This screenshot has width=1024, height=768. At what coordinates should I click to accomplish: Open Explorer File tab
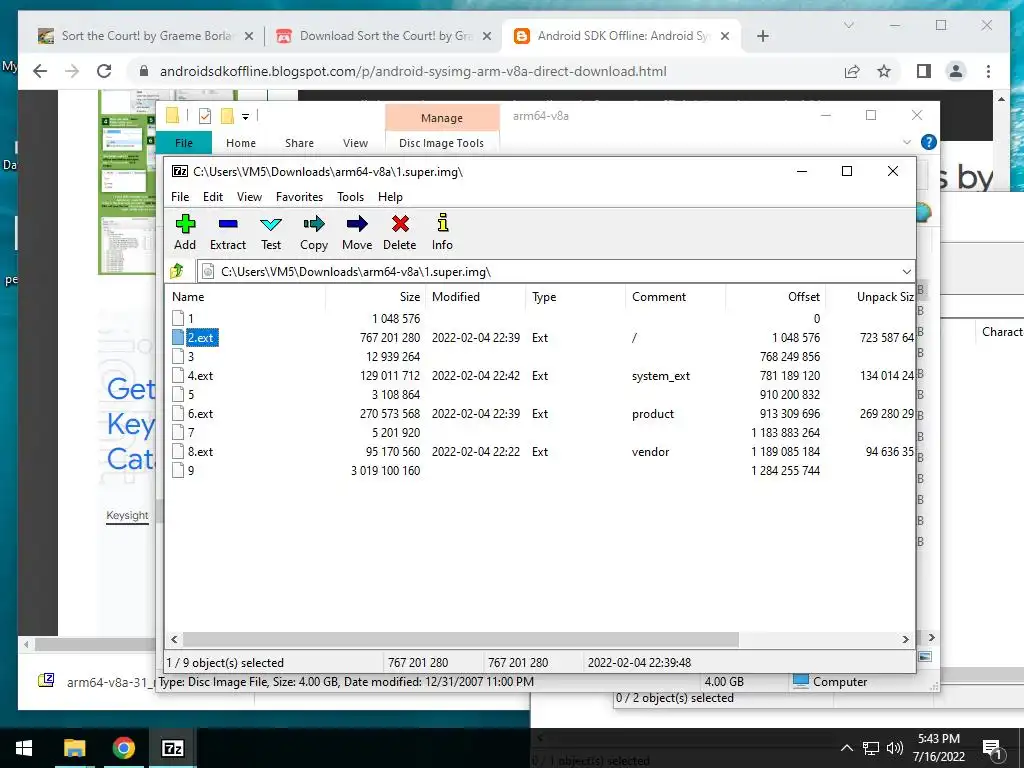[x=184, y=143]
